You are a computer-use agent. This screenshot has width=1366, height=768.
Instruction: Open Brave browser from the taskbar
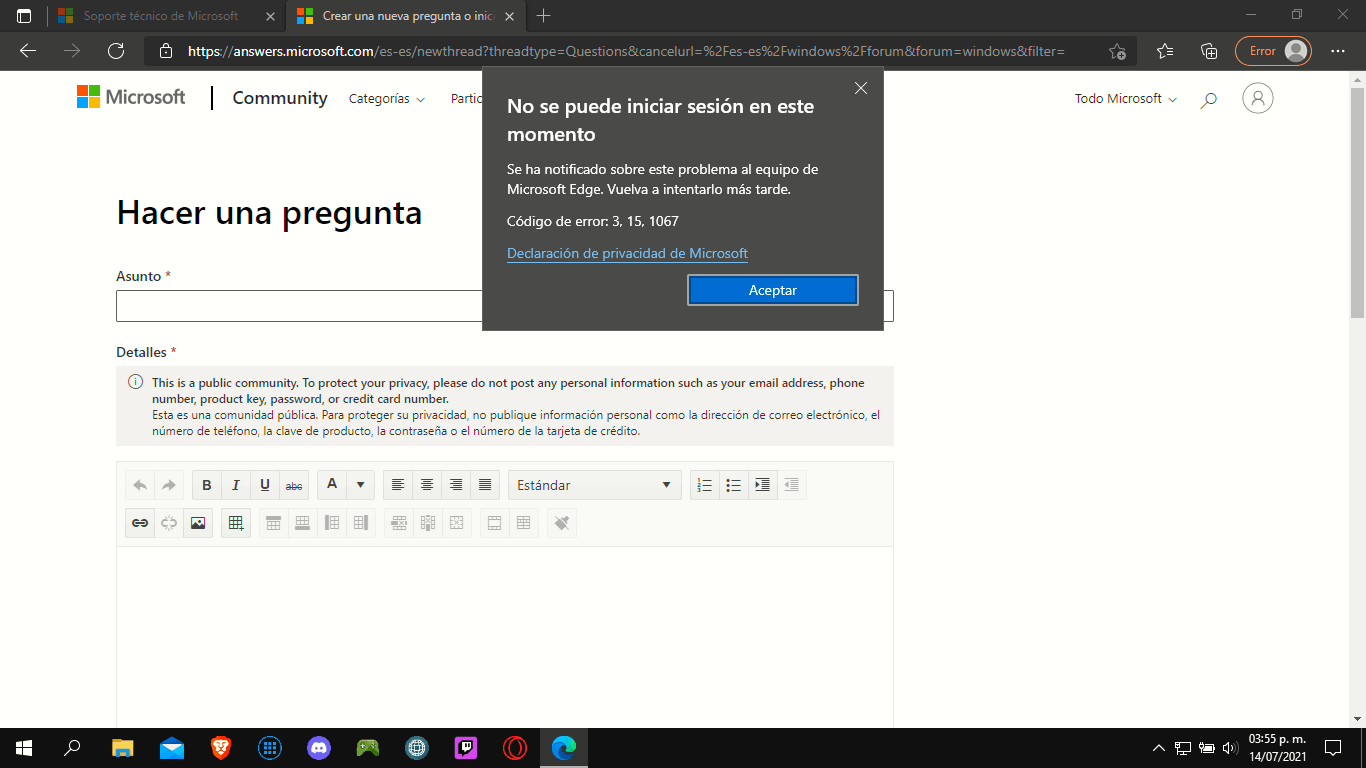(x=221, y=747)
